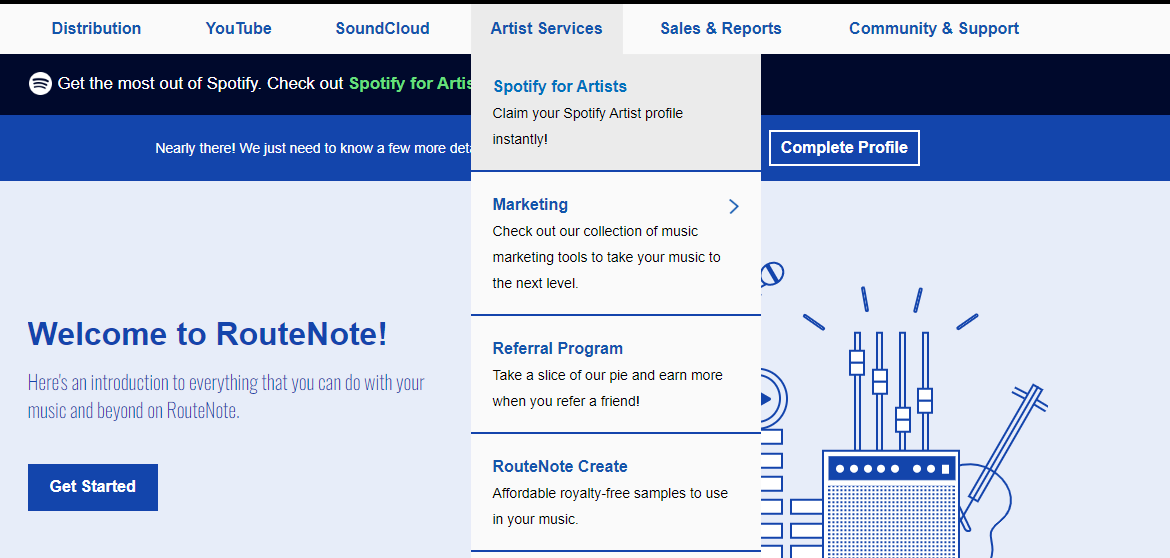Viewport: 1170px width, 558px height.
Task: Open the Community & Support menu
Action: [x=933, y=28]
